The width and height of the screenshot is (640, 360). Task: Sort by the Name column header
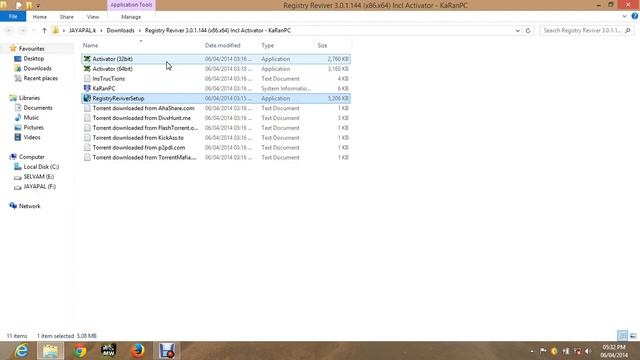[x=90, y=45]
